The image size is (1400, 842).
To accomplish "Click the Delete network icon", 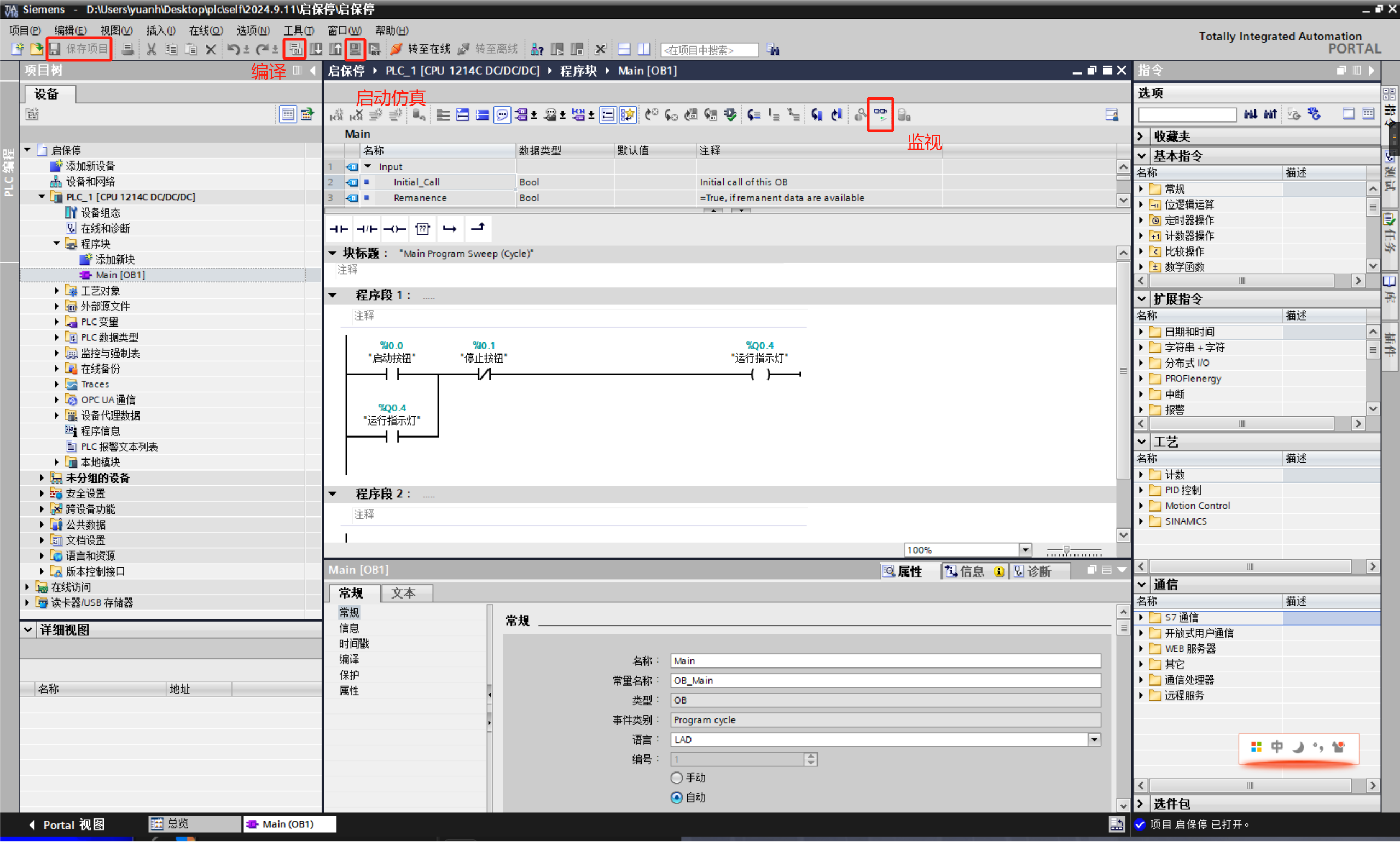I will click(x=356, y=115).
